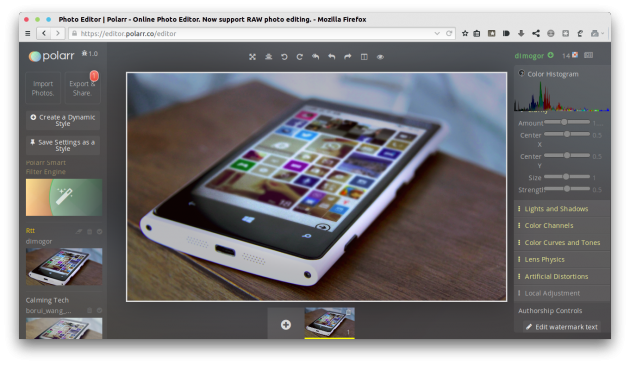The width and height of the screenshot is (630, 365).
Task: Expand Lights and Shadows section
Action: point(562,209)
